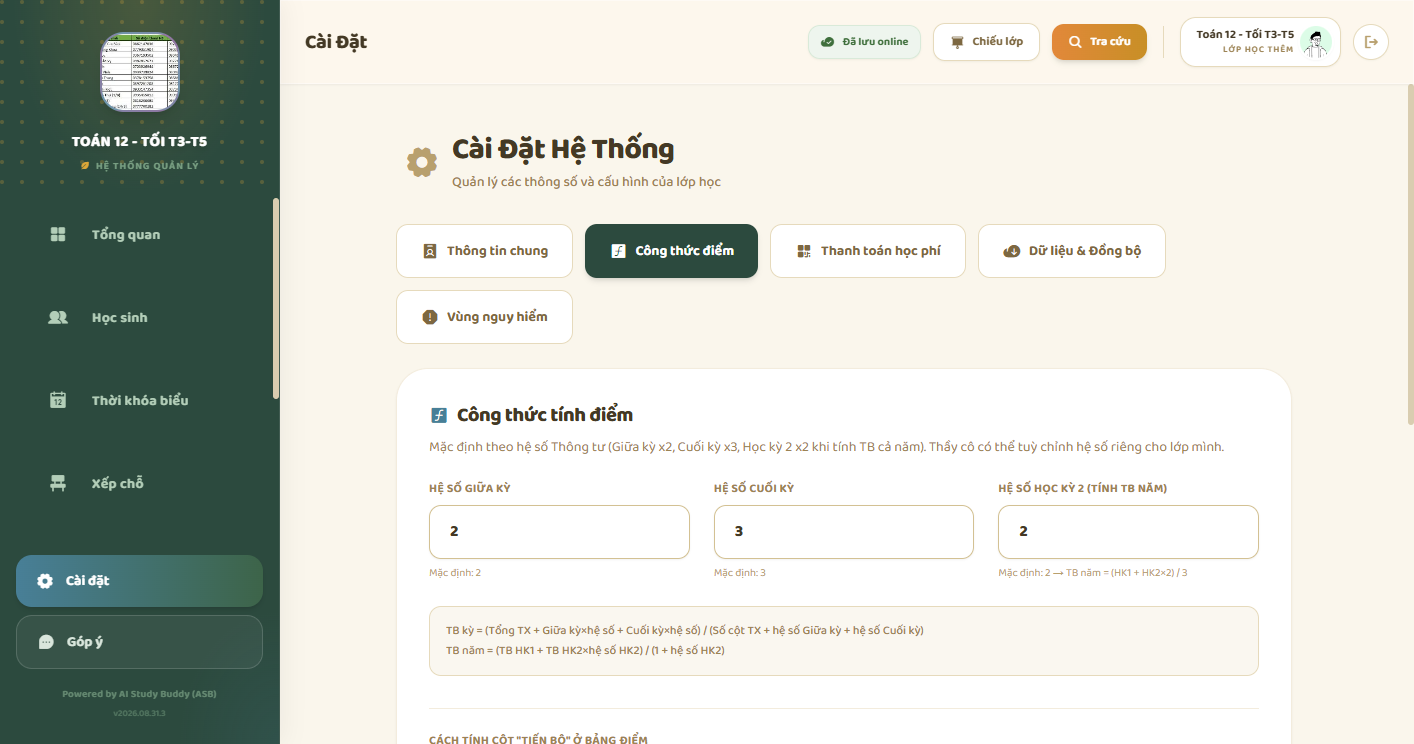Image resolution: width=1414 pixels, height=744 pixels.
Task: Switch to the Thông tin chung tab
Action: click(x=485, y=251)
